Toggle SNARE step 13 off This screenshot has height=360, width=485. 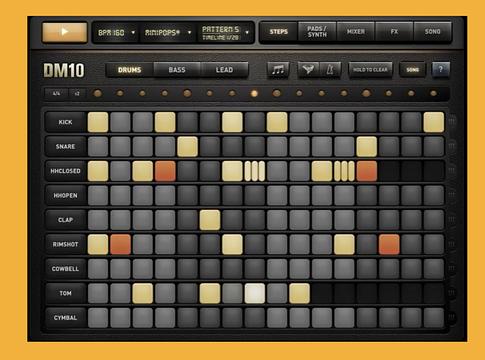pos(367,146)
